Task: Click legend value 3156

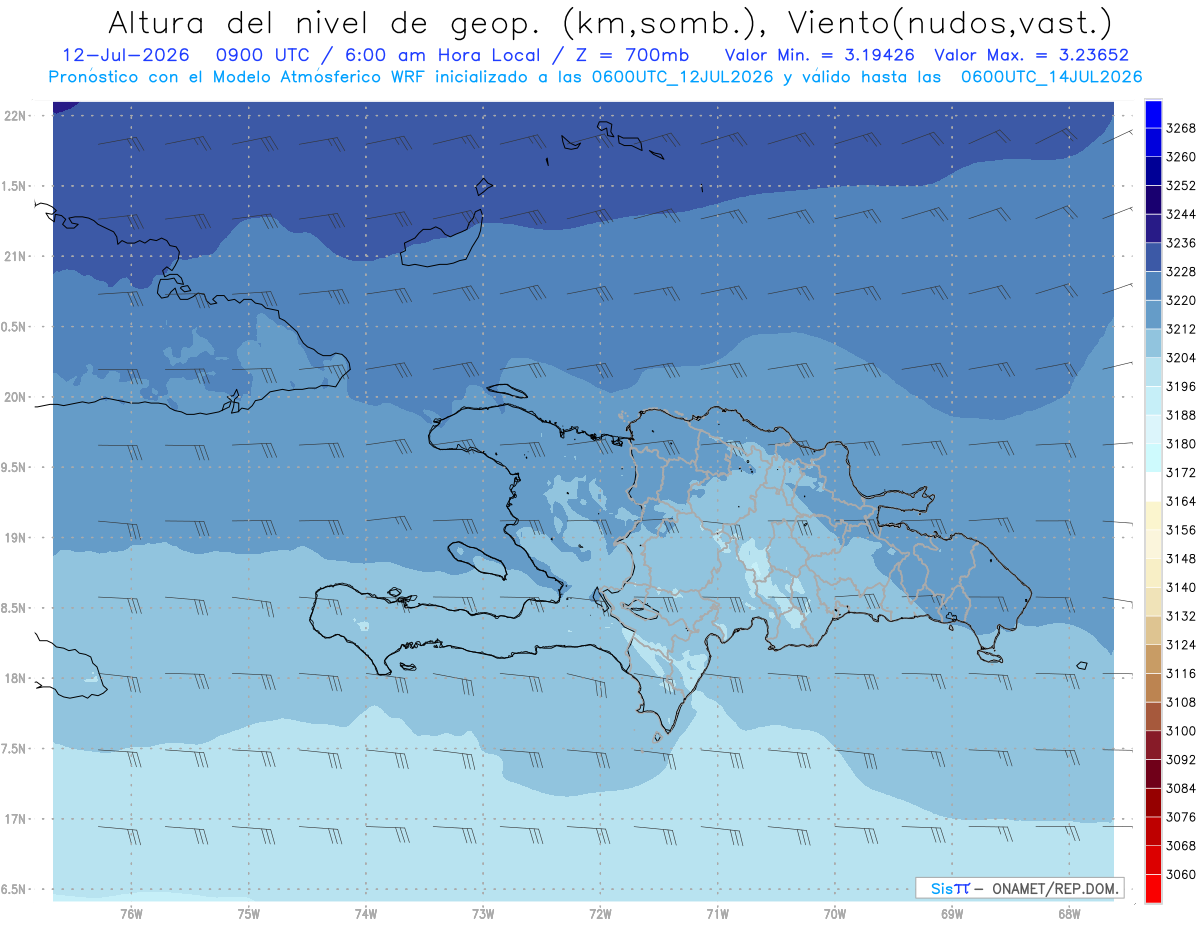Action: [x=1181, y=530]
